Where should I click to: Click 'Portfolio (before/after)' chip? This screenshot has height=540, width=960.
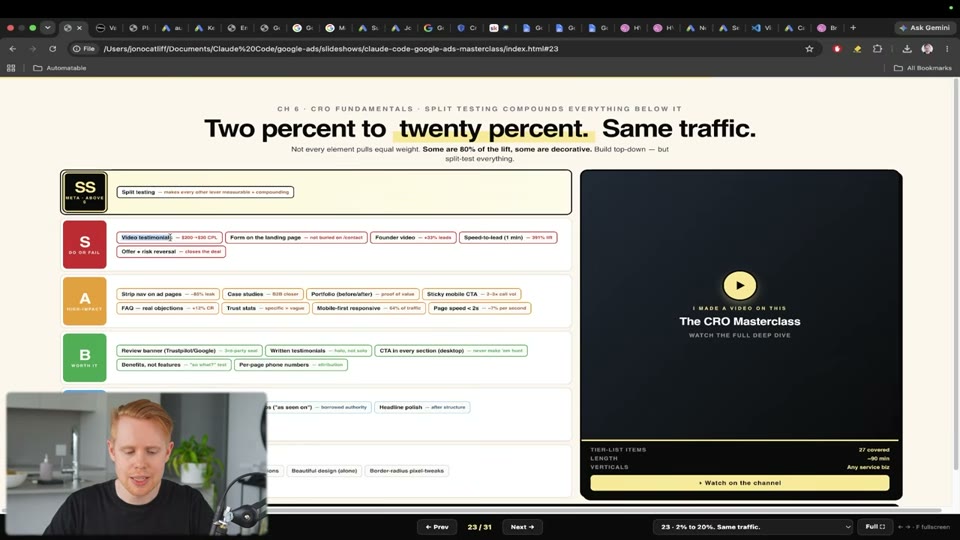coord(363,294)
